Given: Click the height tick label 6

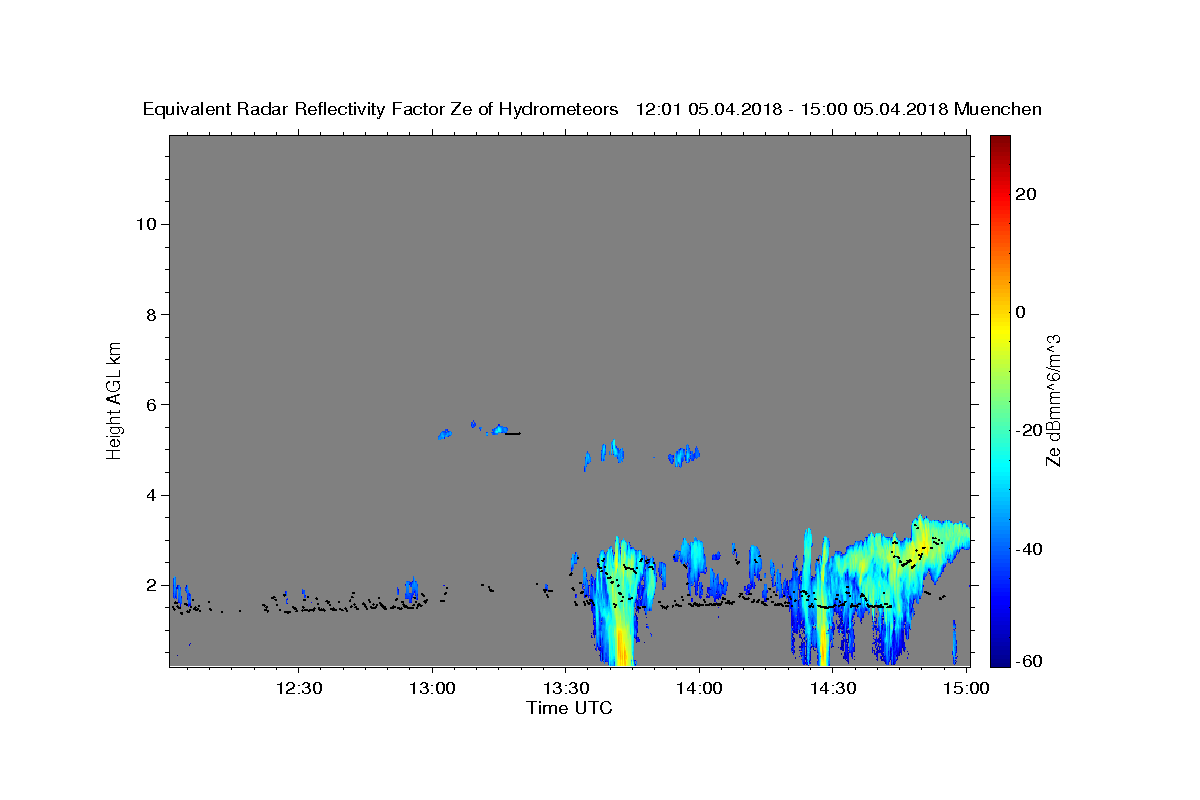Looking at the screenshot, I should point(150,405).
